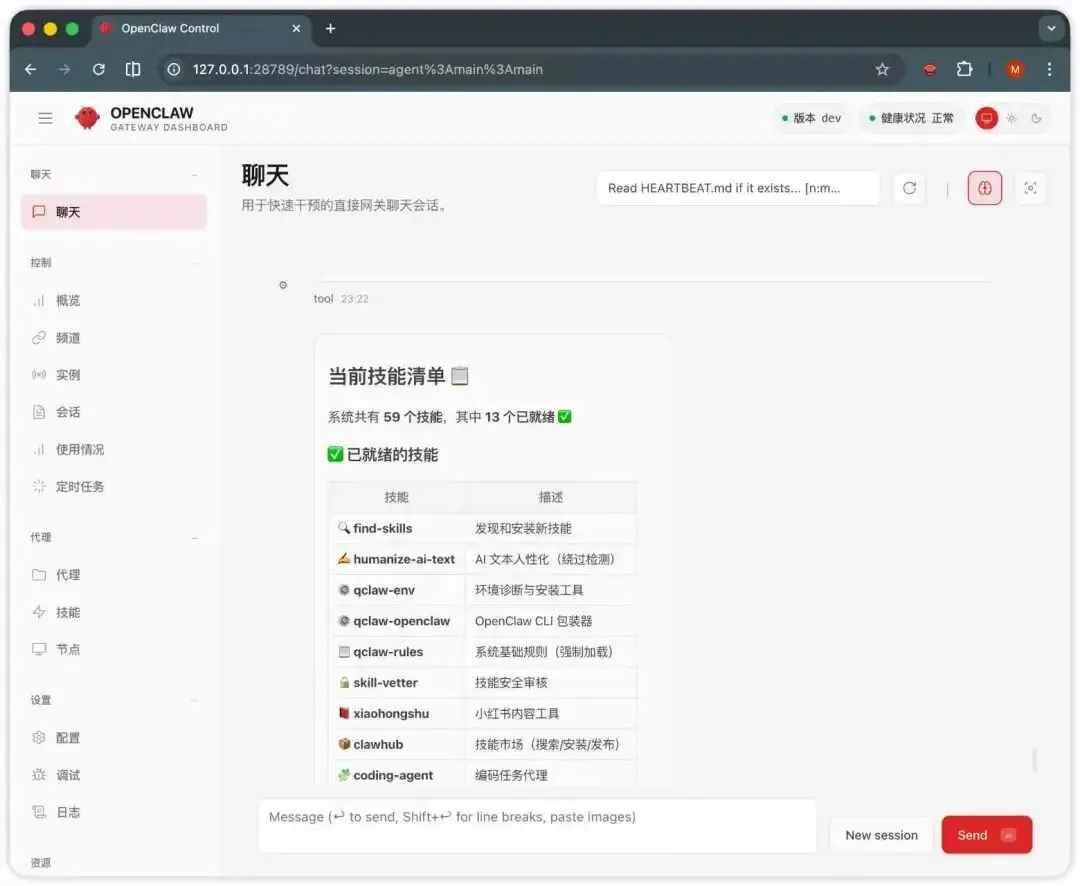Click the site info icon

[174, 69]
